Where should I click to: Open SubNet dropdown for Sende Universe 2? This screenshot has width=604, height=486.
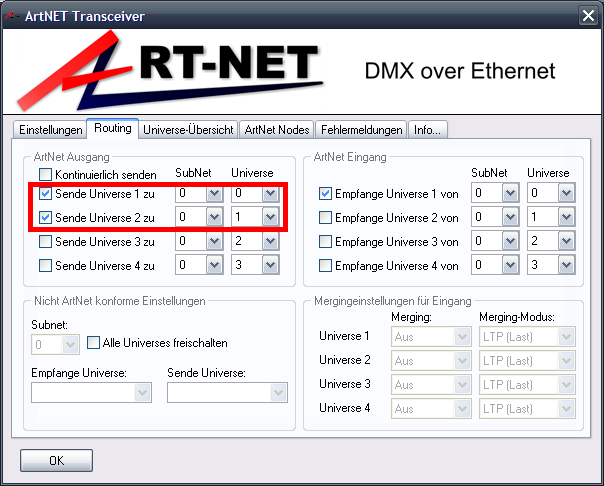[214, 217]
